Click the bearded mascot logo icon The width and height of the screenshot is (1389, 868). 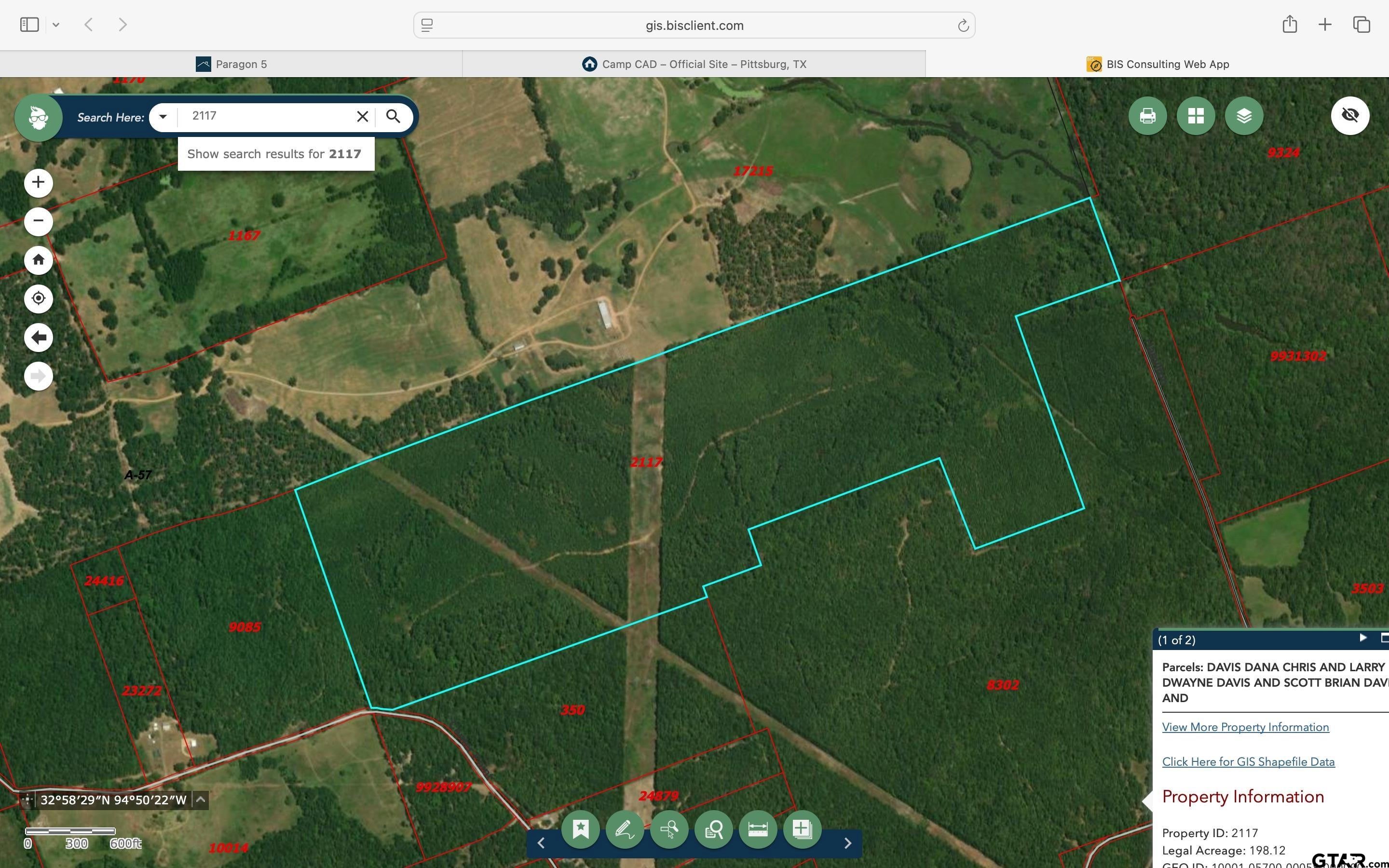coord(39,118)
